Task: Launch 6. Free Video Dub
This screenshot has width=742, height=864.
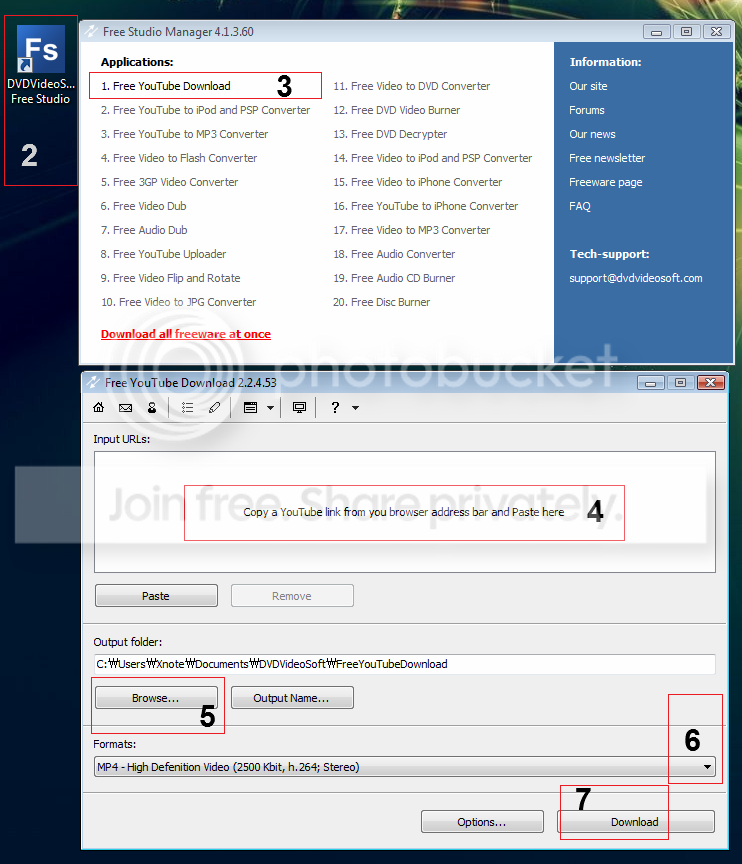Action: (x=144, y=206)
